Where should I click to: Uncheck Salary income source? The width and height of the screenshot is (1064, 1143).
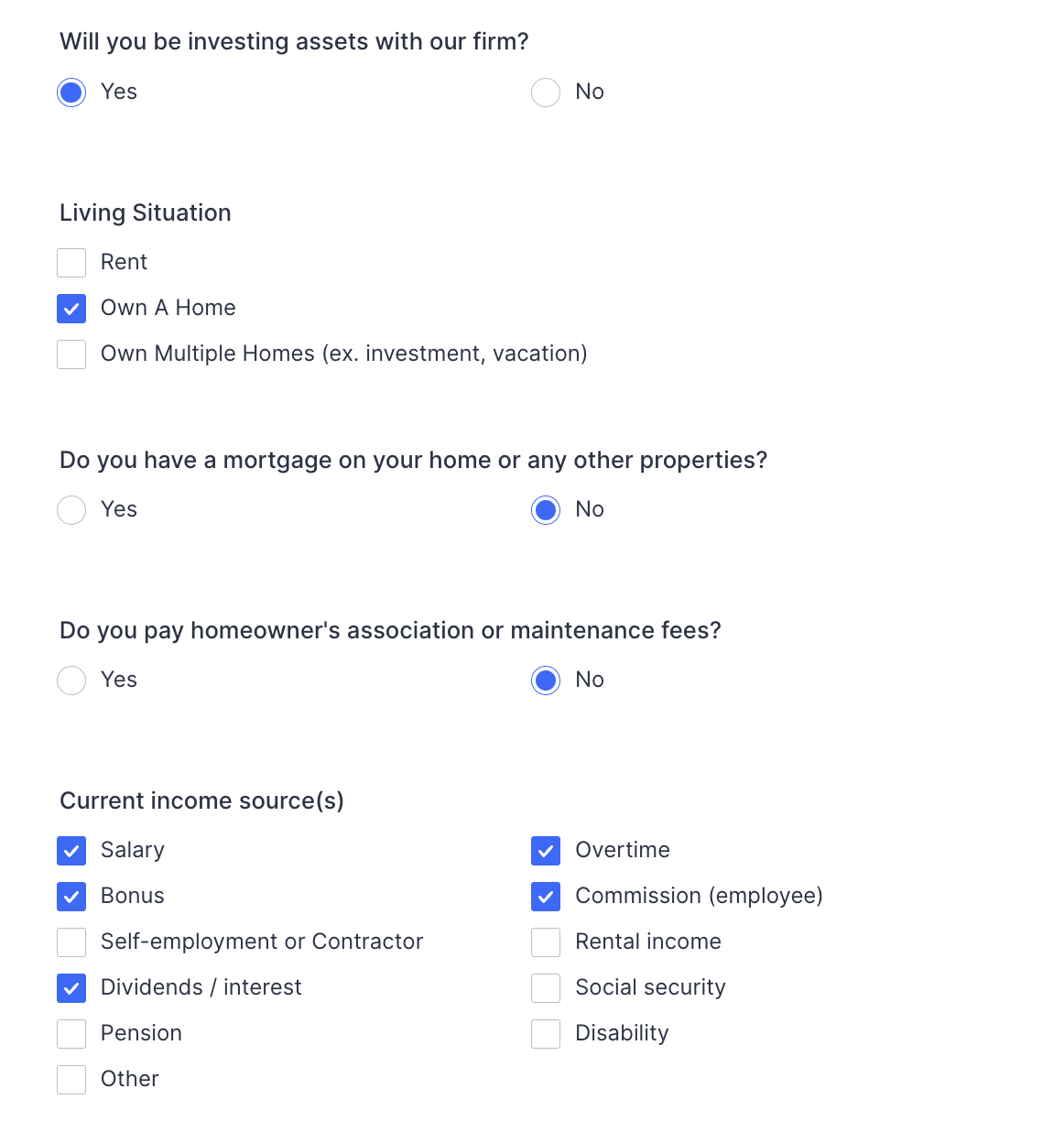coord(71,851)
